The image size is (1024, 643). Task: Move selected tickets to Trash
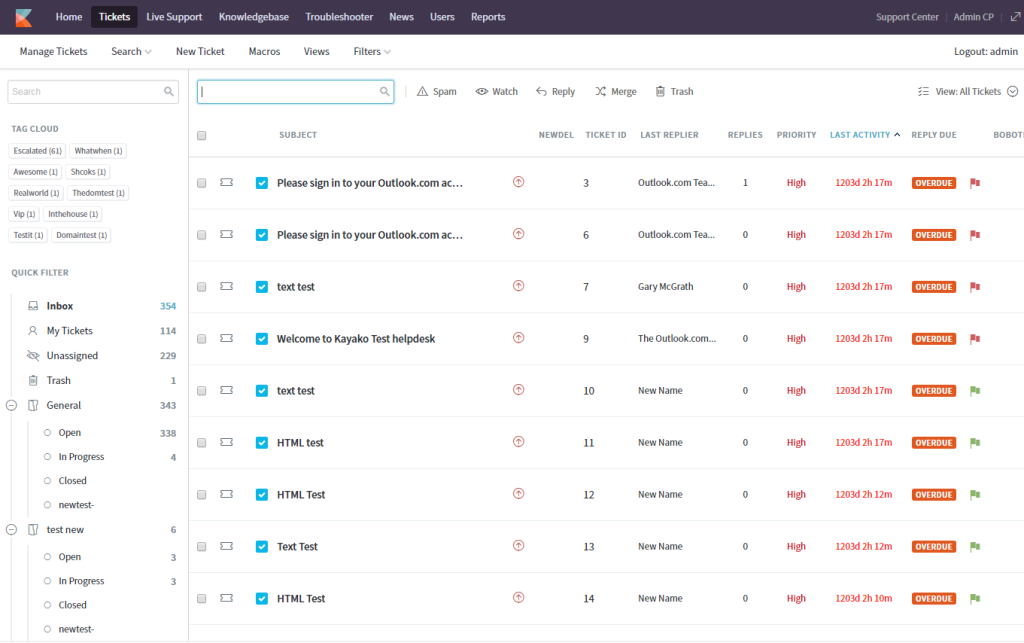tap(675, 91)
